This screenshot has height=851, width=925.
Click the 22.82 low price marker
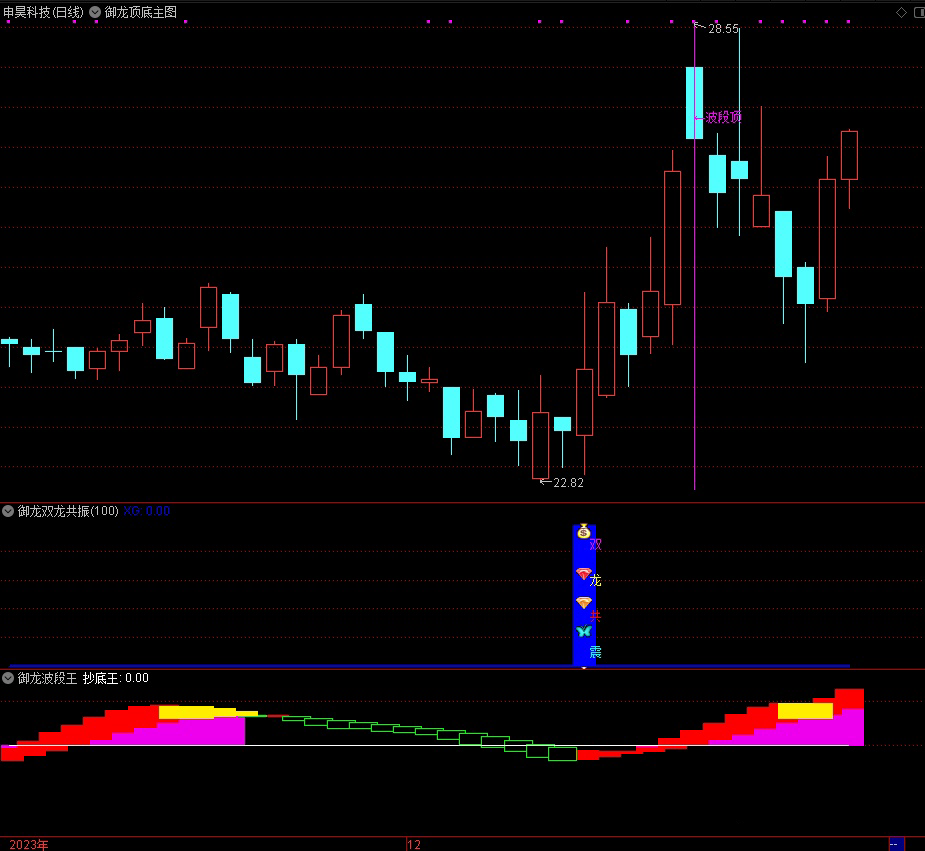[x=567, y=482]
